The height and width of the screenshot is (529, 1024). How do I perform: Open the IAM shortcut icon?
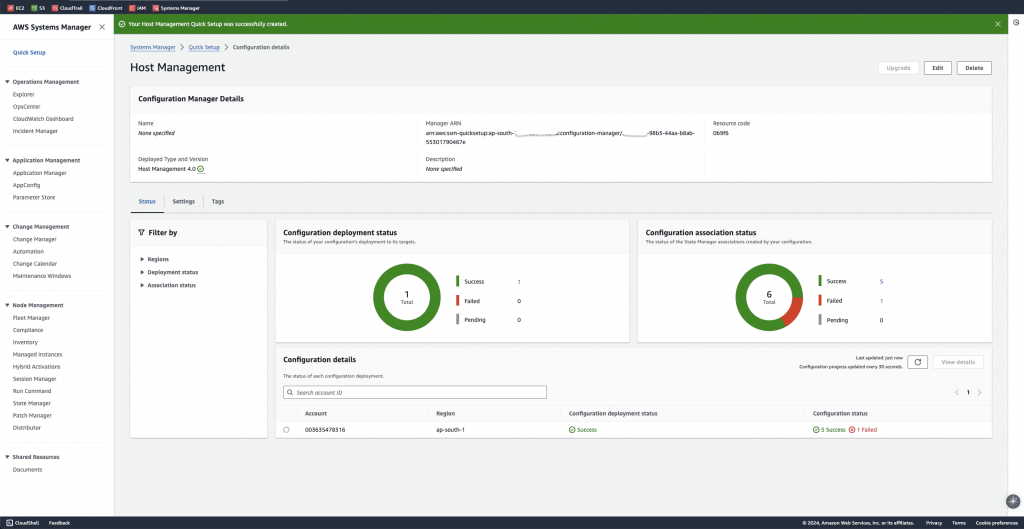[133, 8]
